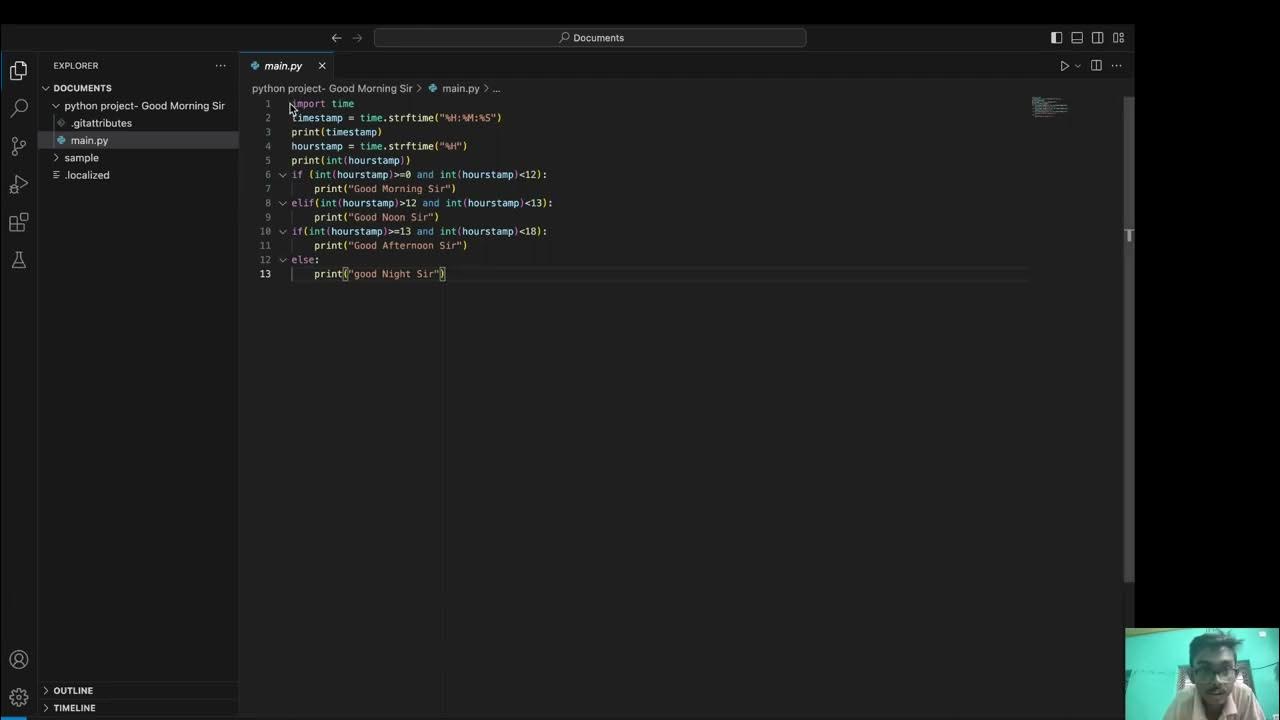This screenshot has width=1280, height=720.
Task: Open .gitattributes file in explorer
Action: (101, 123)
